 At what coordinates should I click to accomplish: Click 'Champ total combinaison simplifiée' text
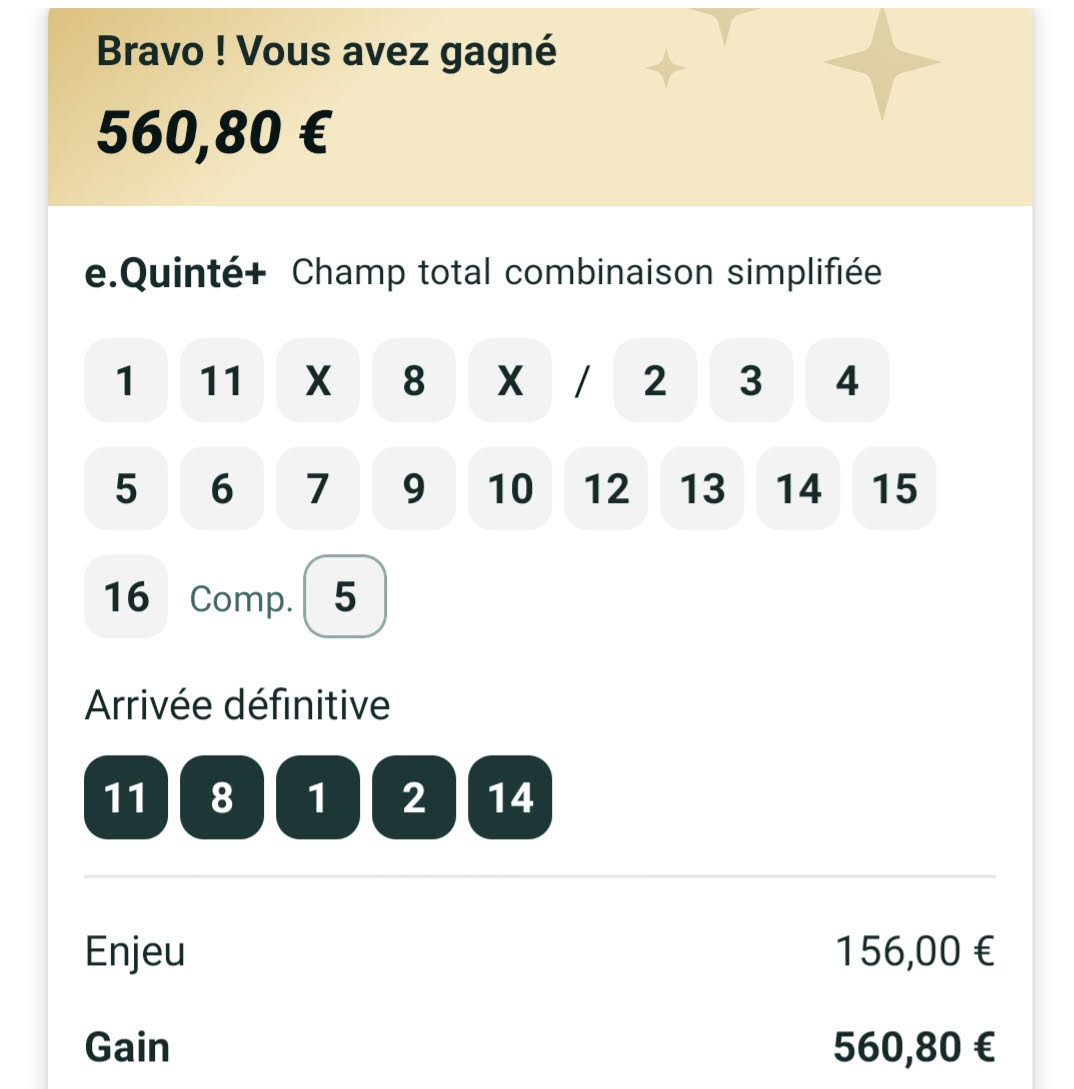coord(586,273)
